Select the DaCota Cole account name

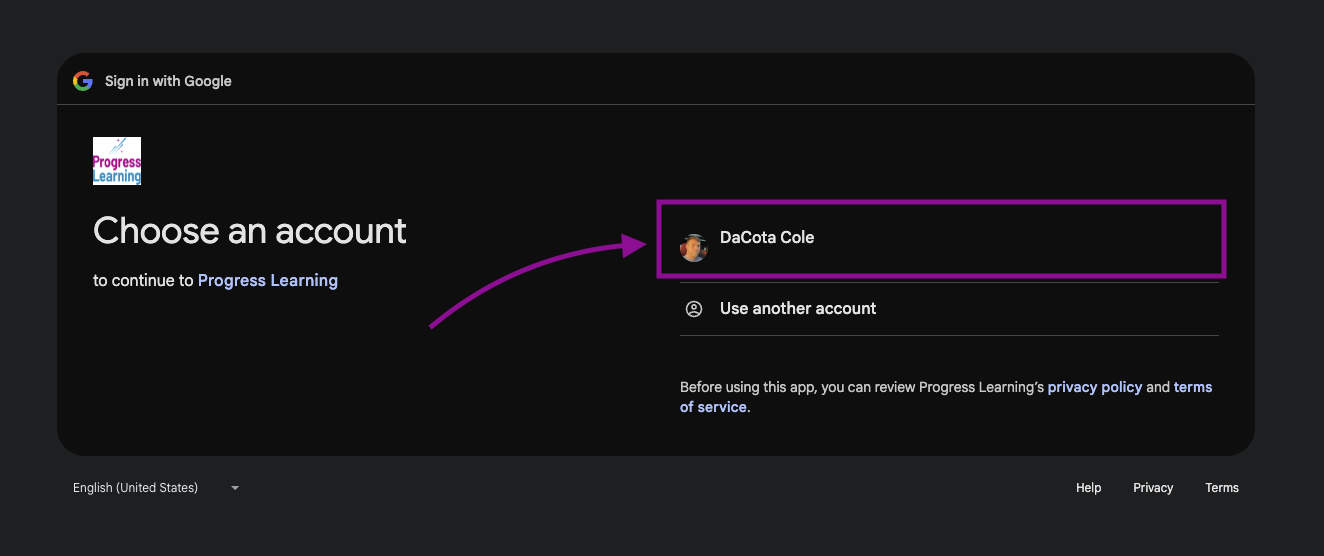point(767,238)
